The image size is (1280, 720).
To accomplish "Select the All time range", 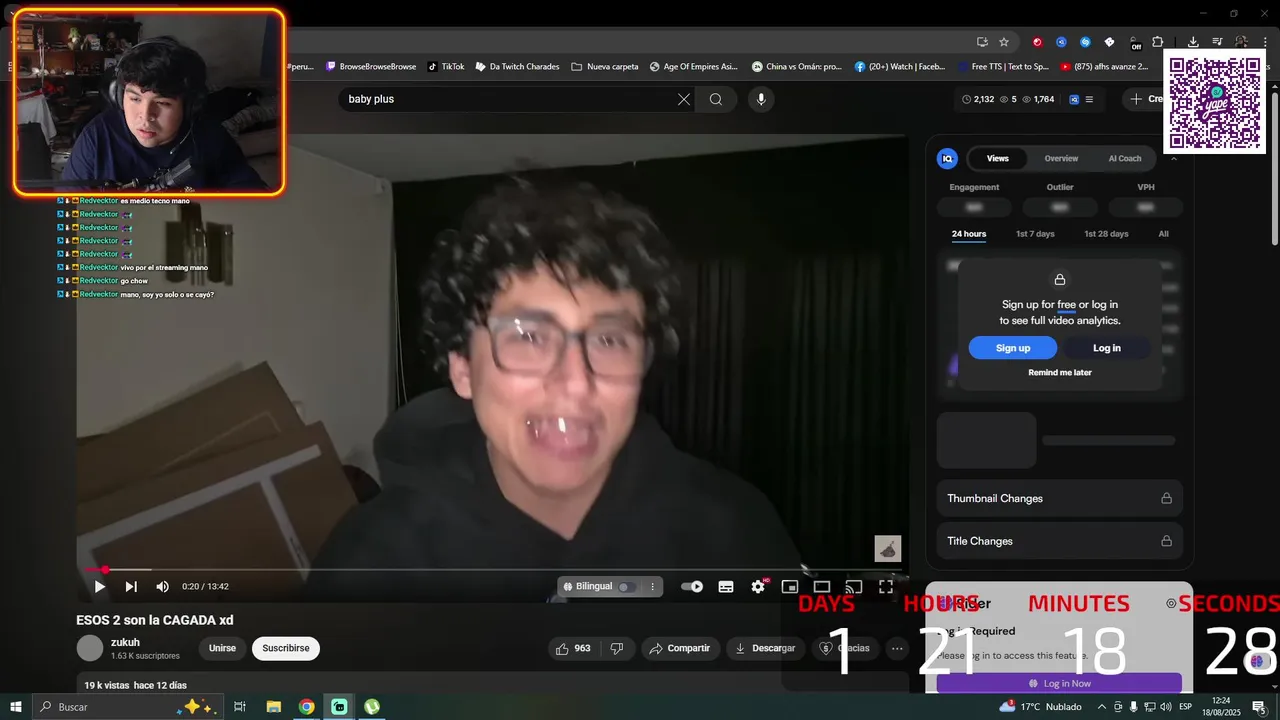I will tap(1163, 234).
